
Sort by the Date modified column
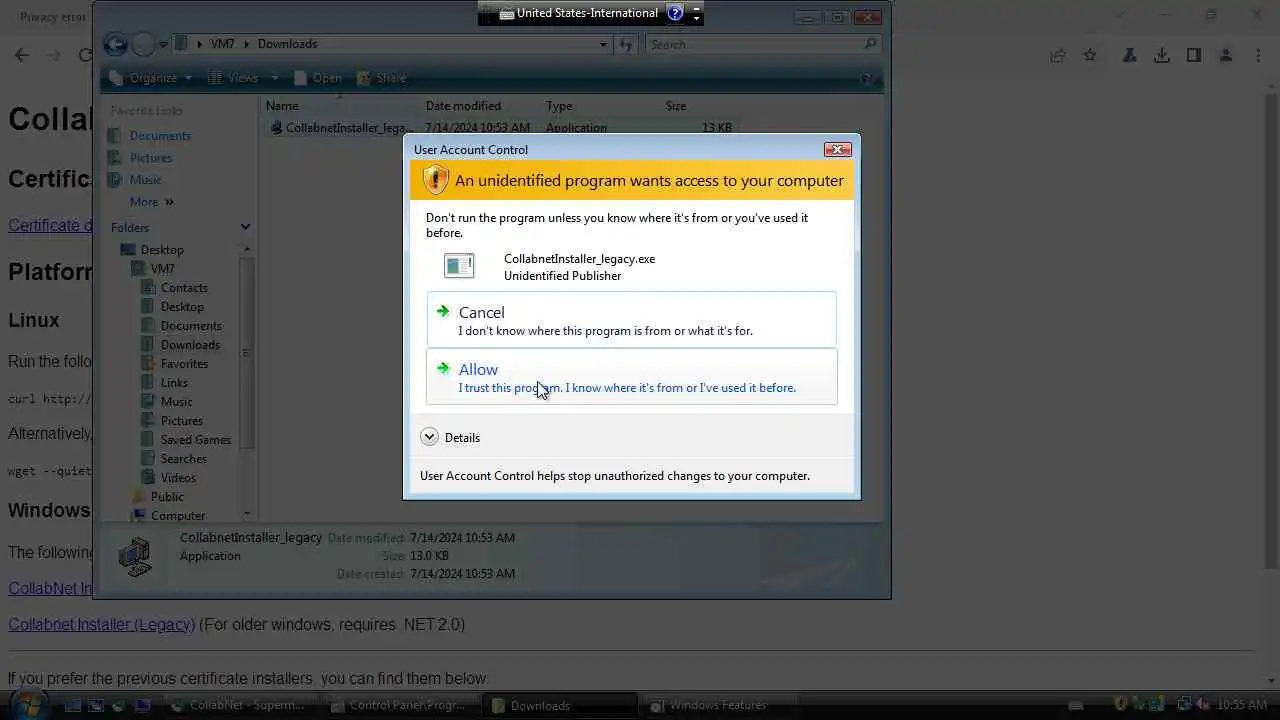click(480, 106)
